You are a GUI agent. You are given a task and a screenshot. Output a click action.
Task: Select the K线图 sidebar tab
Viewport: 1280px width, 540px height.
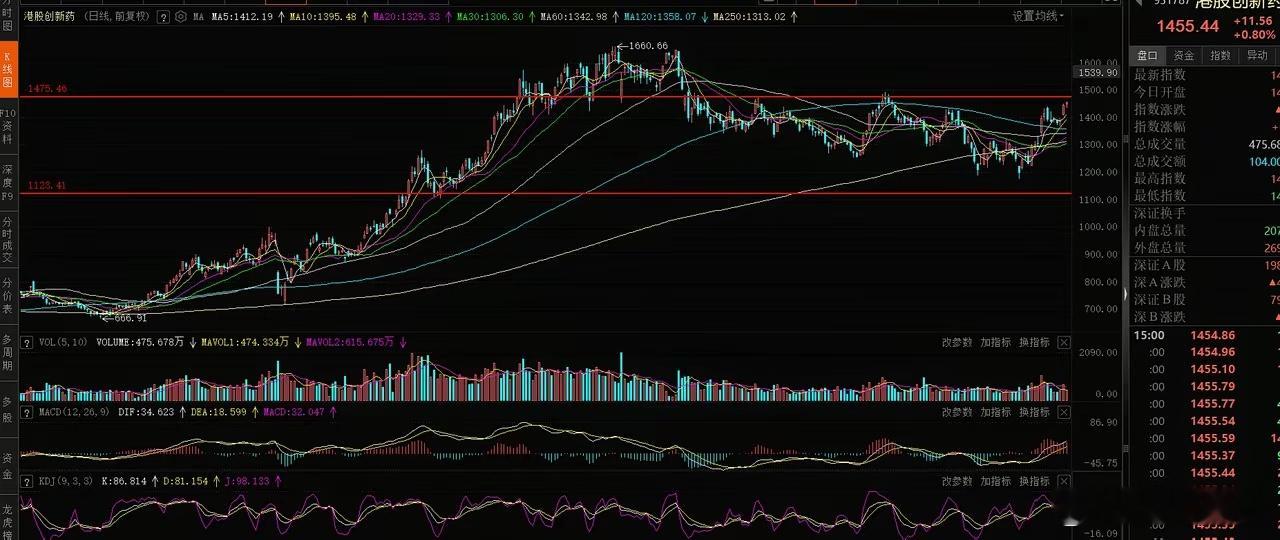pyautogui.click(x=9, y=69)
